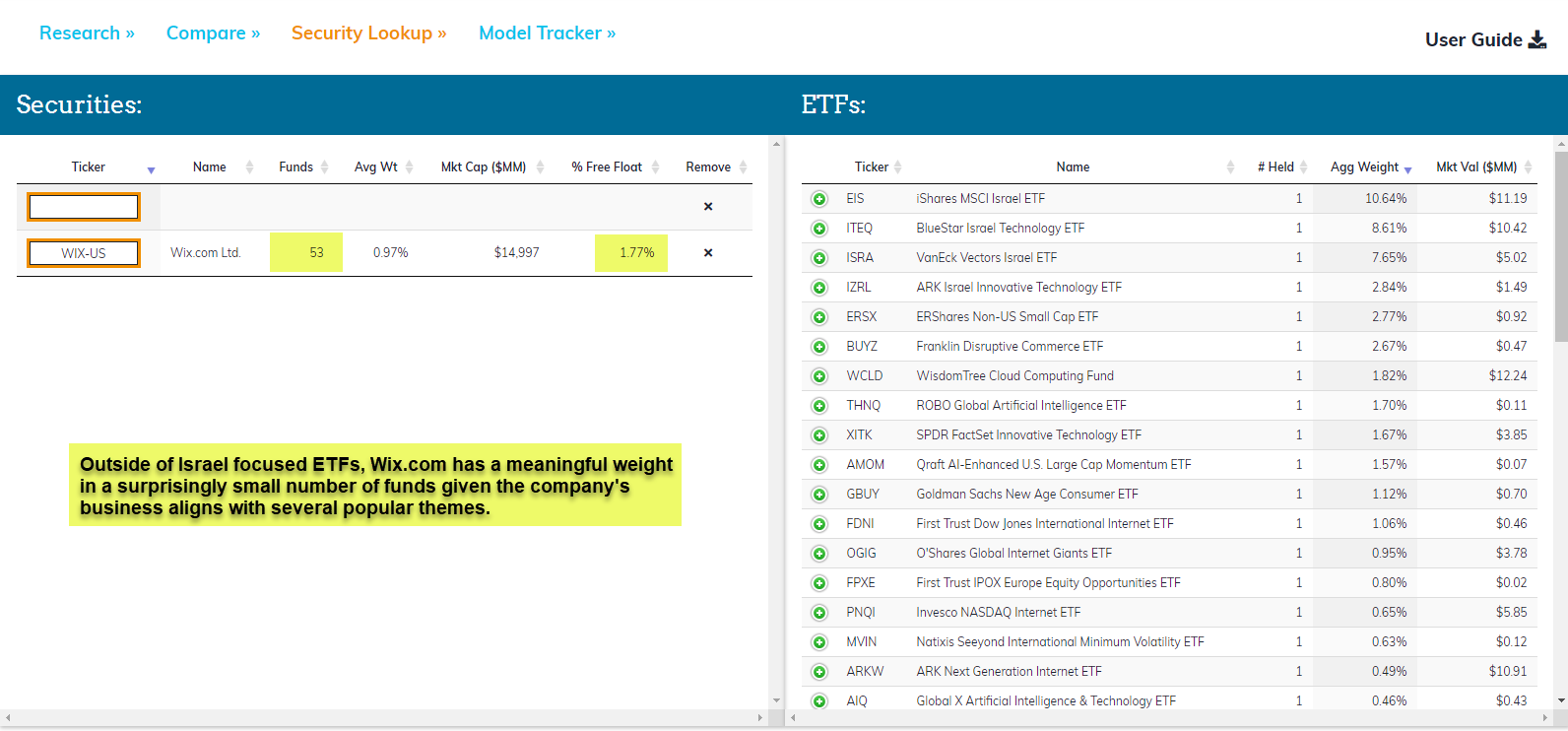The height and width of the screenshot is (731, 1568).
Task: Add the ITEQ ETF with its green plus icon
Action: [819, 229]
